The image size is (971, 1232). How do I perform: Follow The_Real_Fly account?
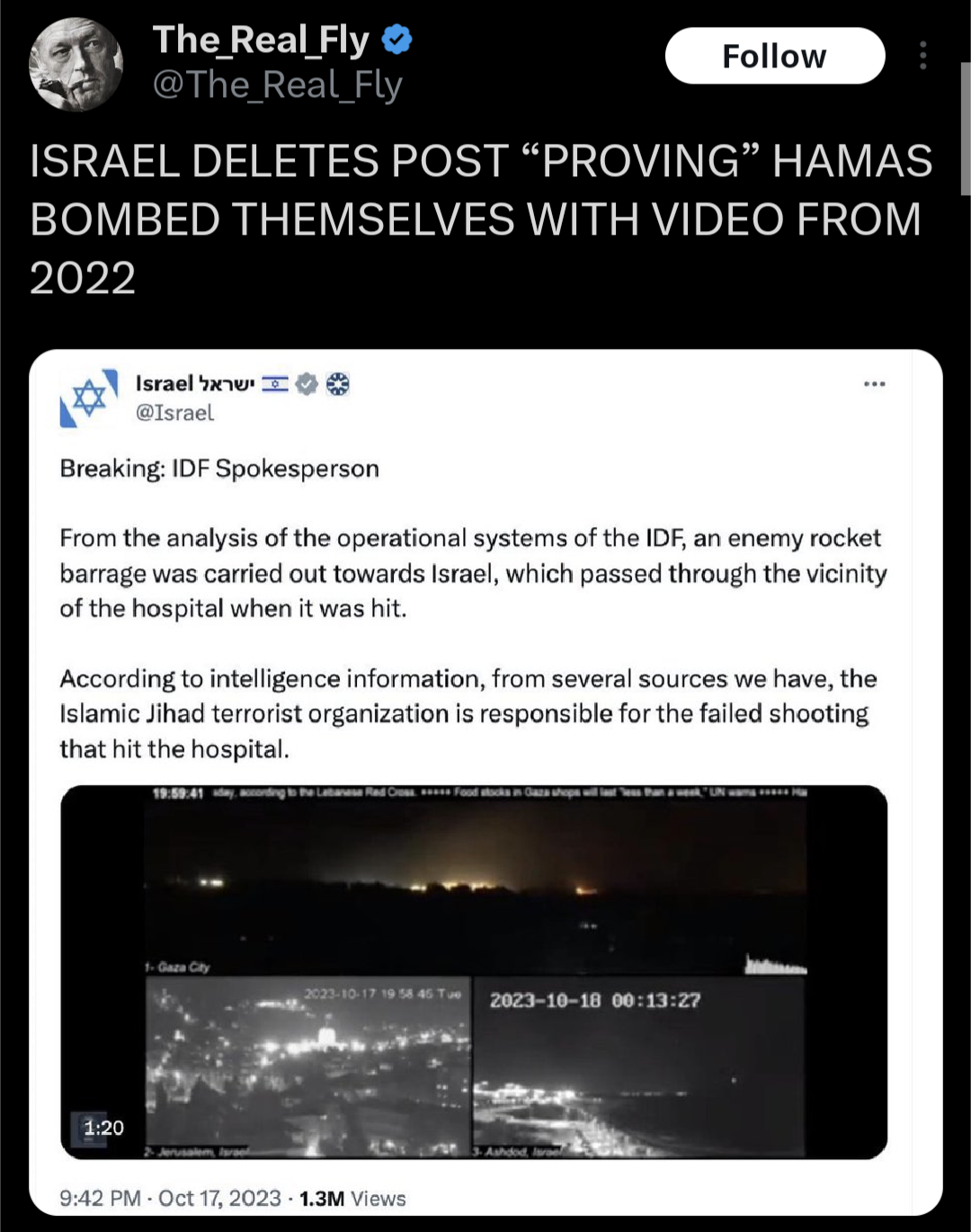775,56
